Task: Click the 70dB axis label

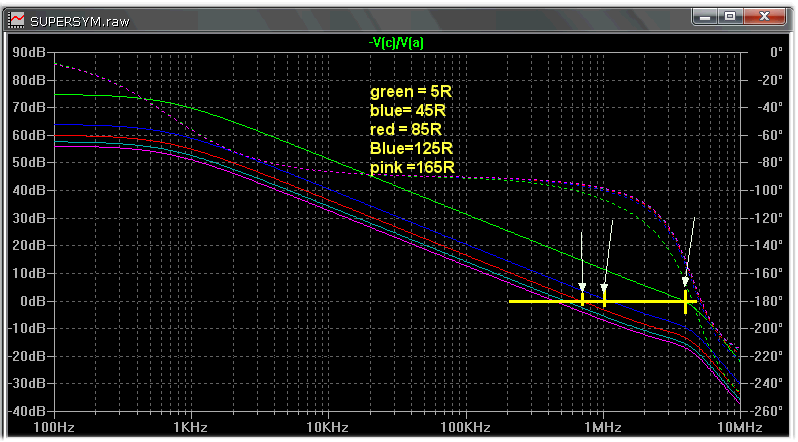Action: [x=28, y=107]
